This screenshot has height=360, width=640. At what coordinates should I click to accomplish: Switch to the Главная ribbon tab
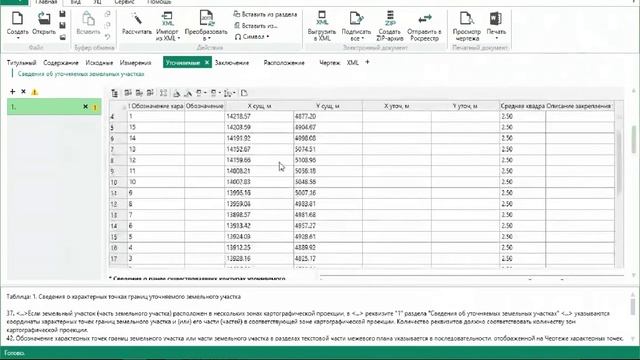[x=46, y=2]
